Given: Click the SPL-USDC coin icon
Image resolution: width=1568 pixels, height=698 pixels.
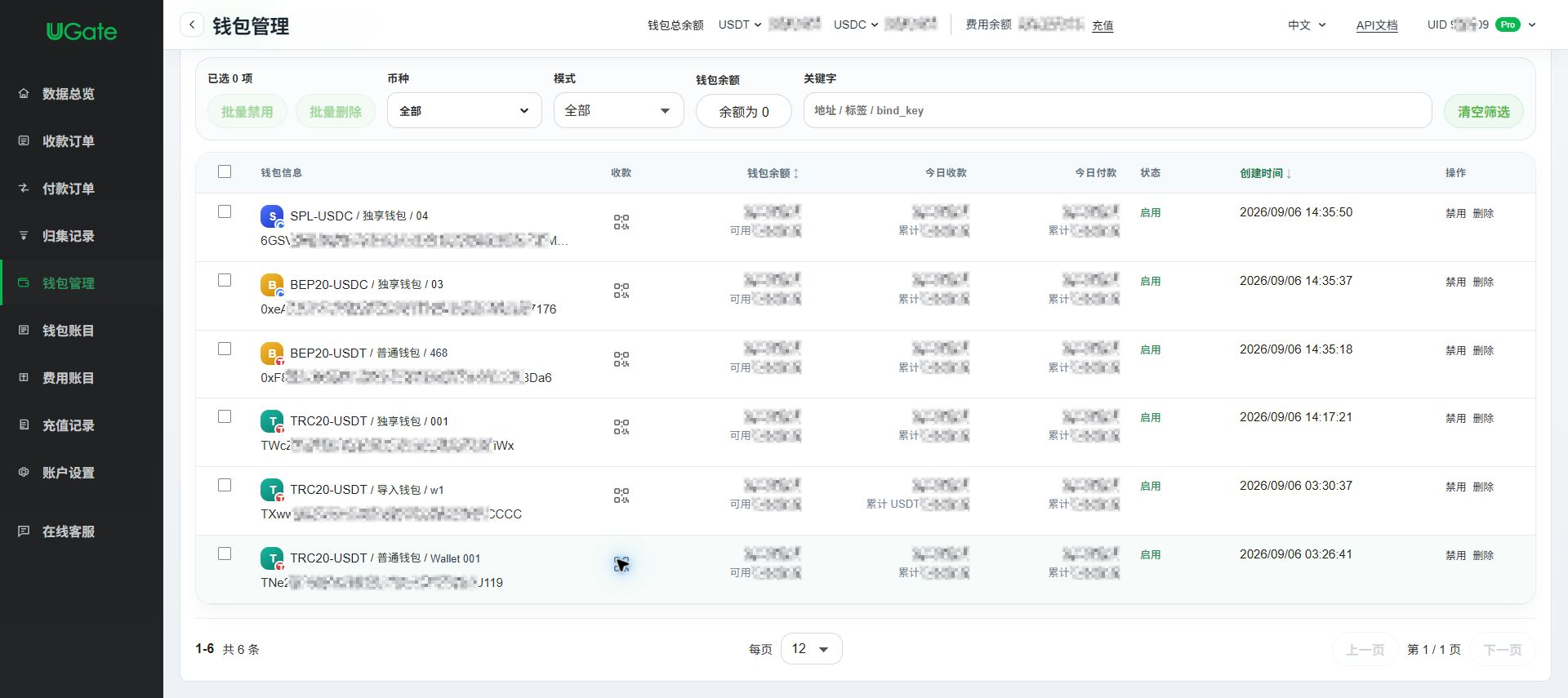Looking at the screenshot, I should [272, 216].
